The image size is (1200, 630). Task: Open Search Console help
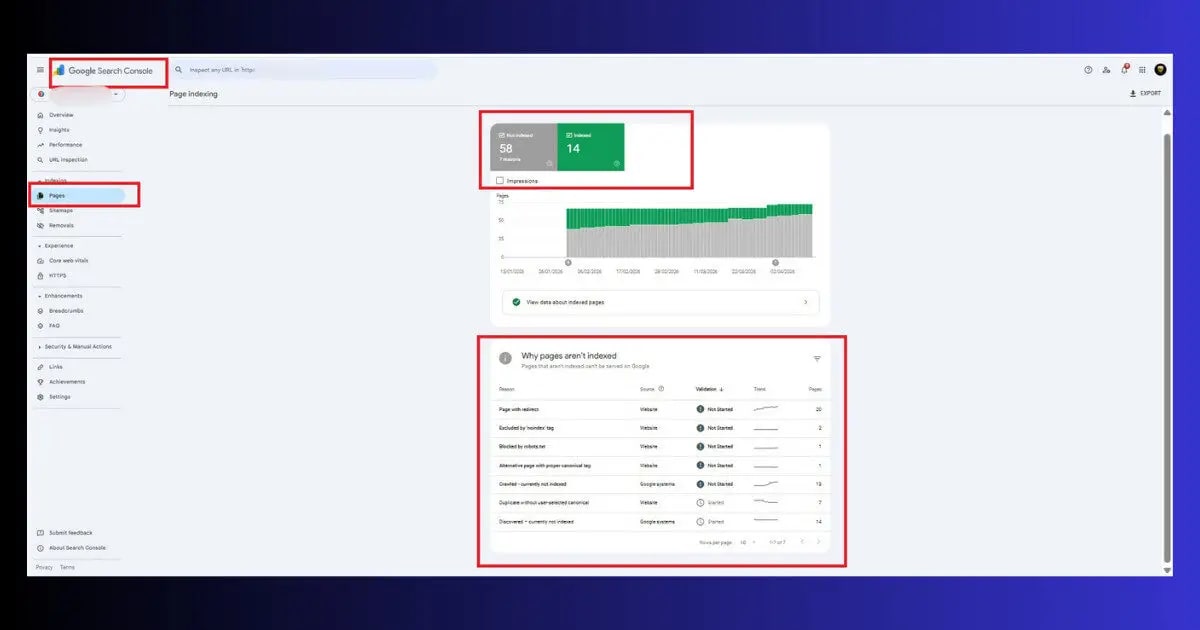[1087, 69]
